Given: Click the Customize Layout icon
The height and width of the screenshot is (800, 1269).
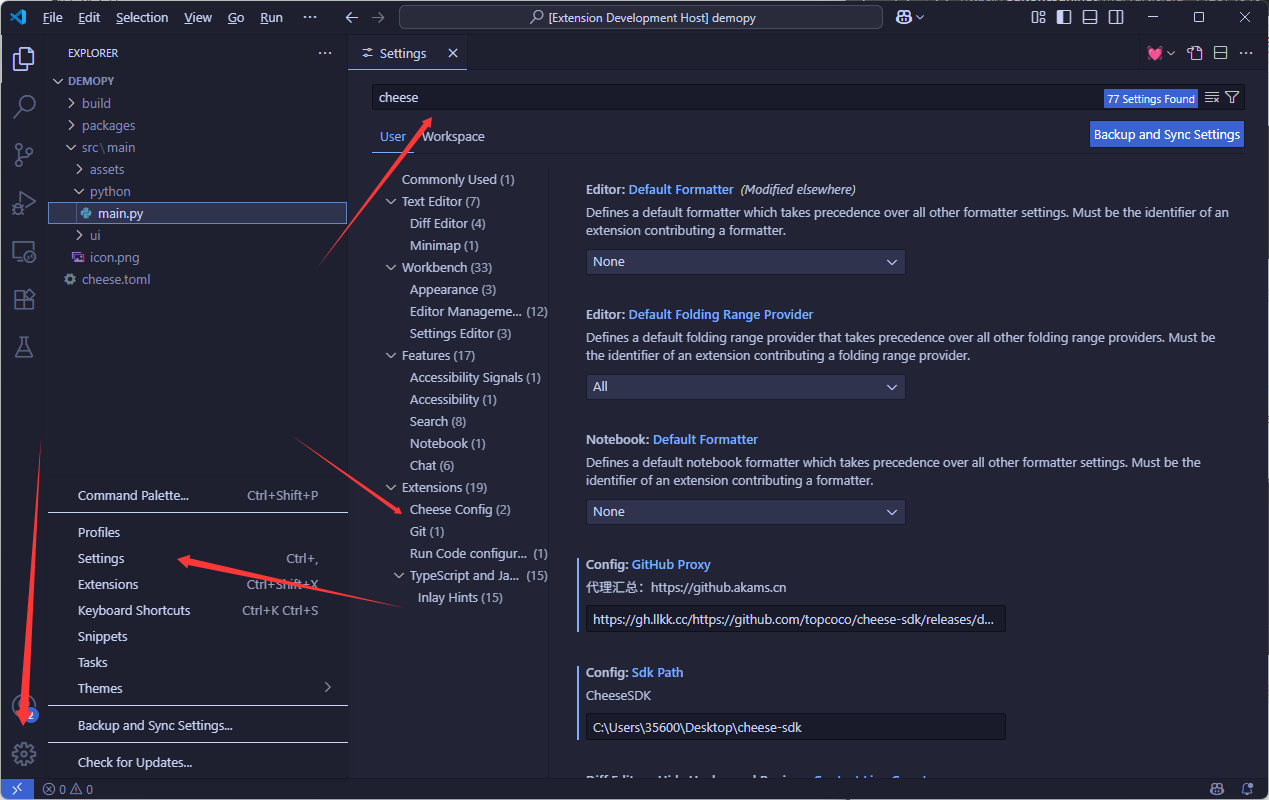Looking at the screenshot, I should point(1038,17).
